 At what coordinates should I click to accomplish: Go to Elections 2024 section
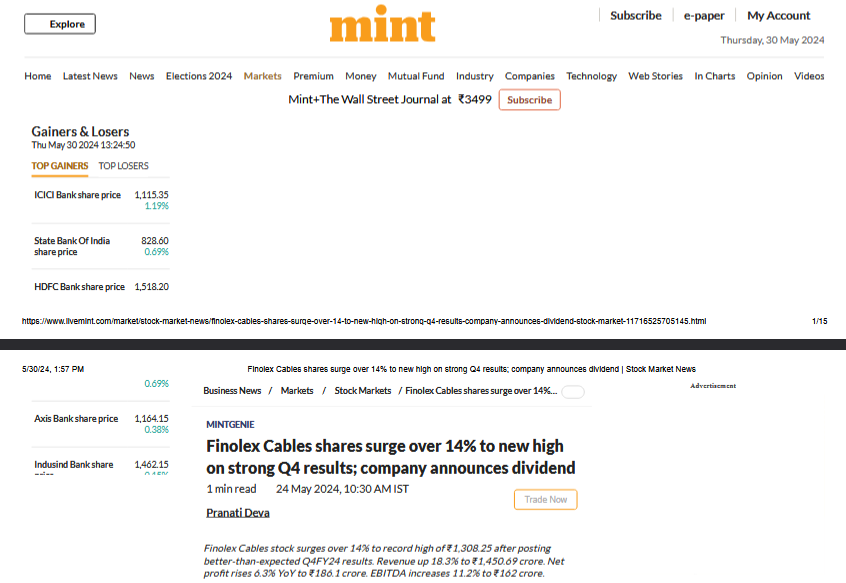[x=199, y=76]
